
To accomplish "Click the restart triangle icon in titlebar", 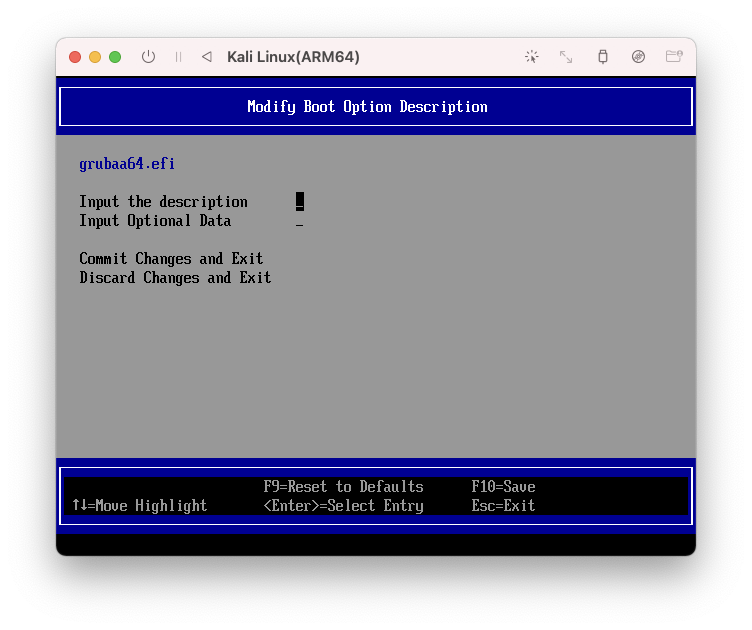I will [207, 57].
